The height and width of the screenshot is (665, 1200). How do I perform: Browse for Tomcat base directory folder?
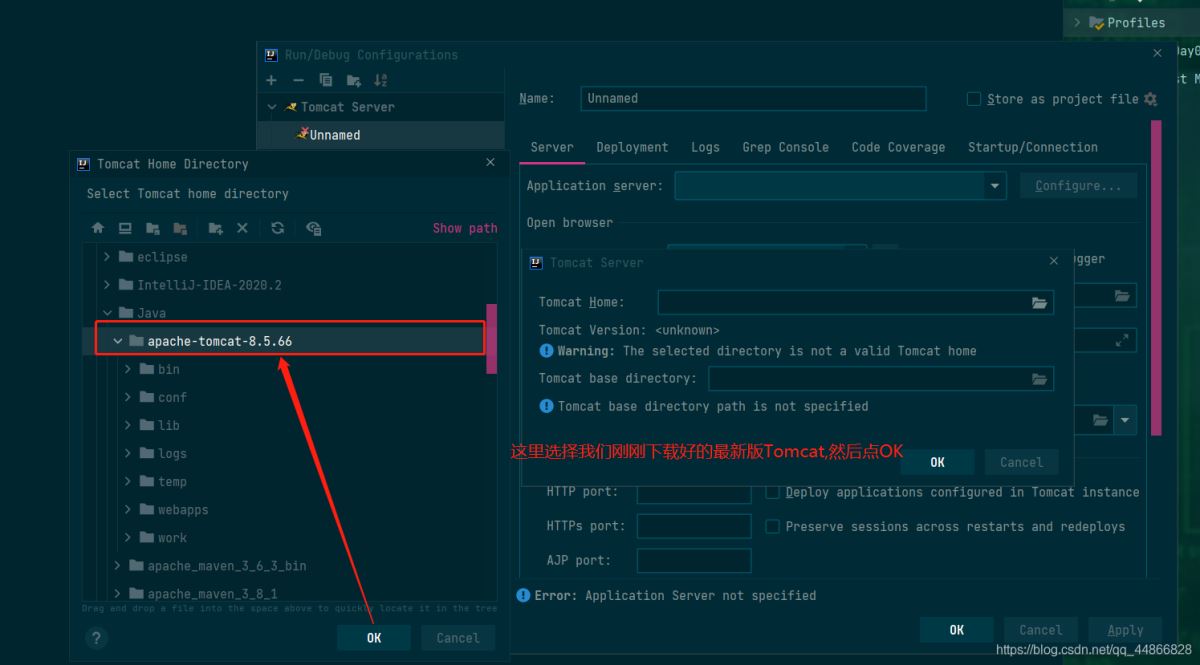pos(1039,379)
